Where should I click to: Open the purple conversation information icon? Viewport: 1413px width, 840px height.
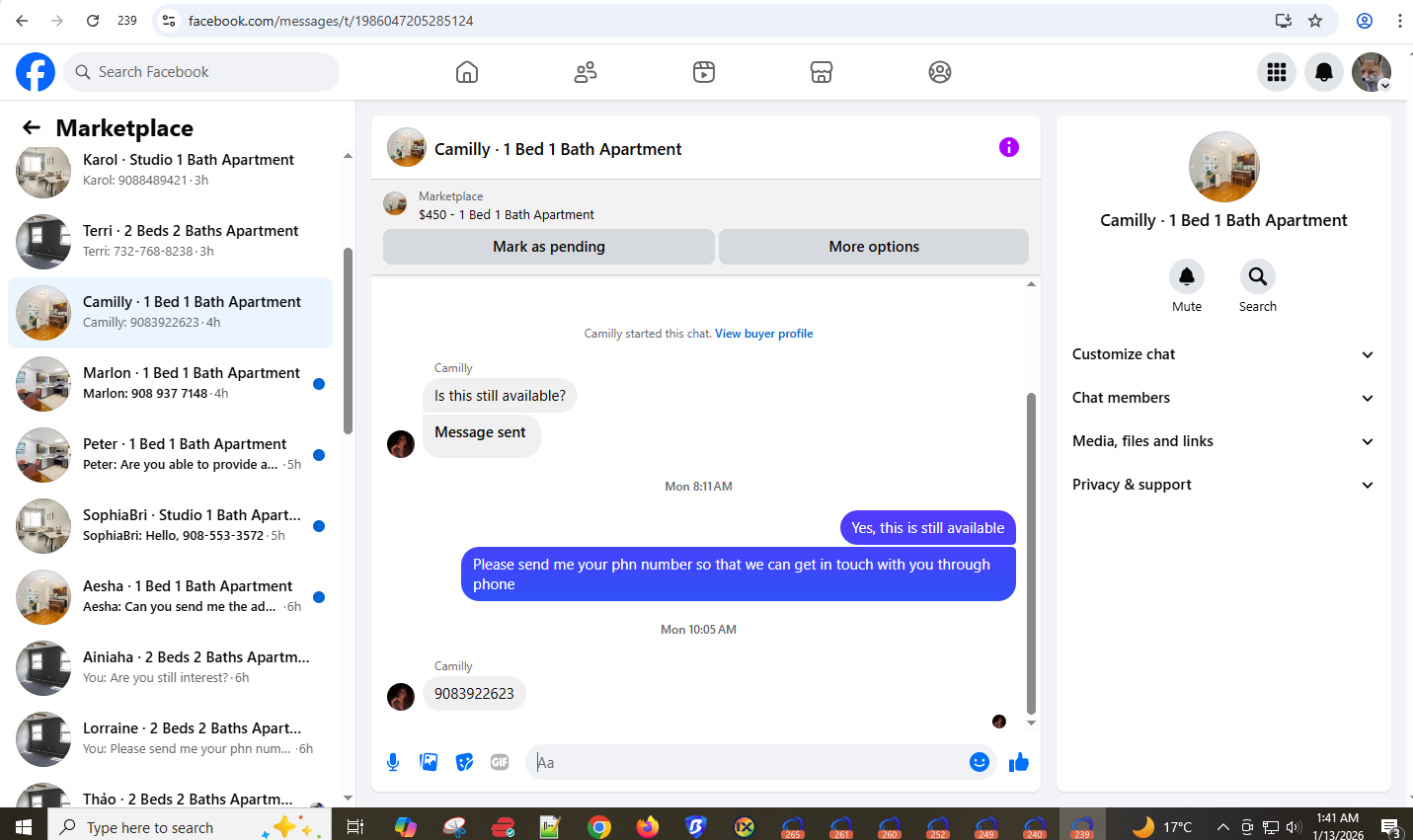click(x=1008, y=147)
